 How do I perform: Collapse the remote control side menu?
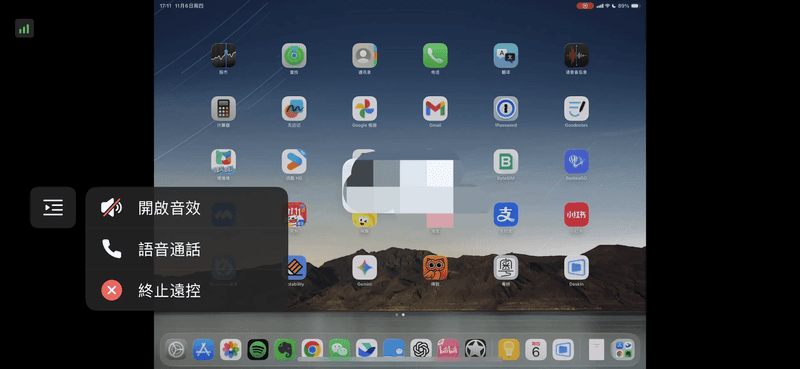tap(53, 207)
